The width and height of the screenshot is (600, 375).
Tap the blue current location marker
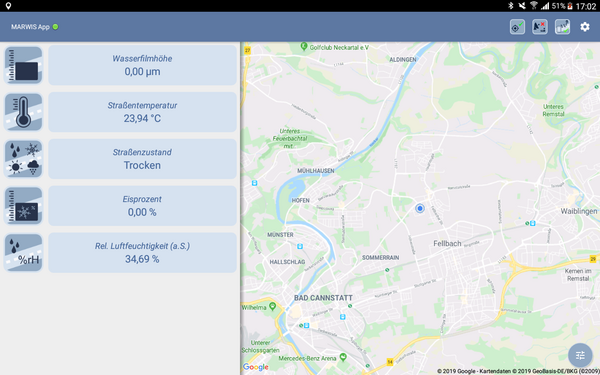(420, 208)
